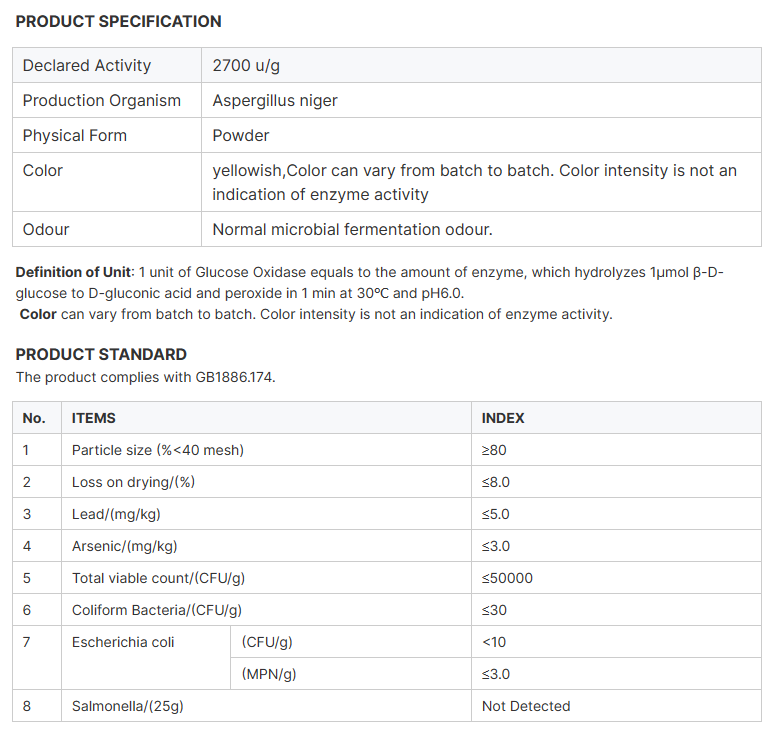Image resolution: width=777 pixels, height=730 pixels.
Task: Click the ≤50000 index value
Action: point(507,578)
